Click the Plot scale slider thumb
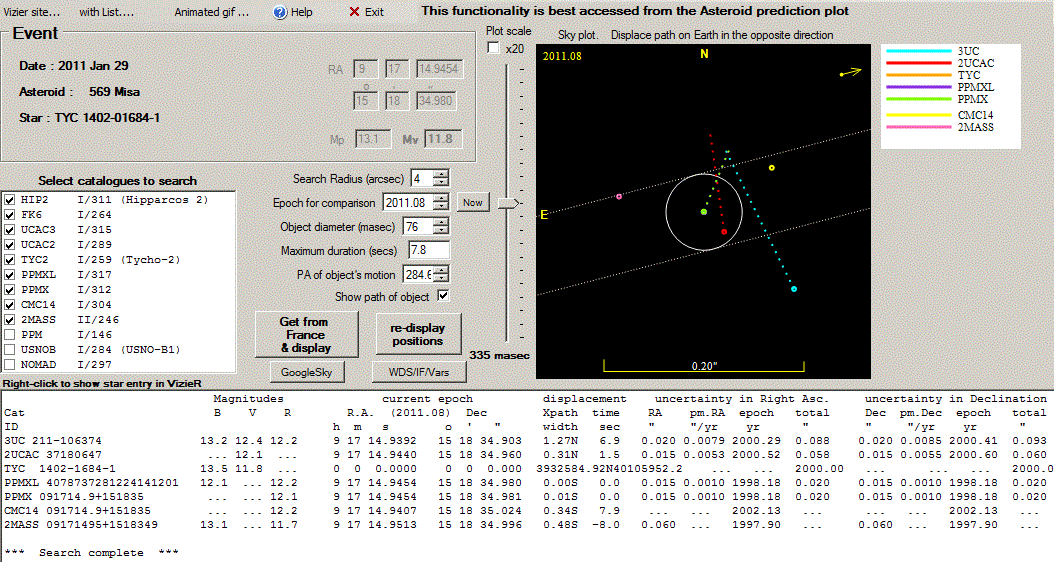1054x562 pixels. [x=509, y=203]
